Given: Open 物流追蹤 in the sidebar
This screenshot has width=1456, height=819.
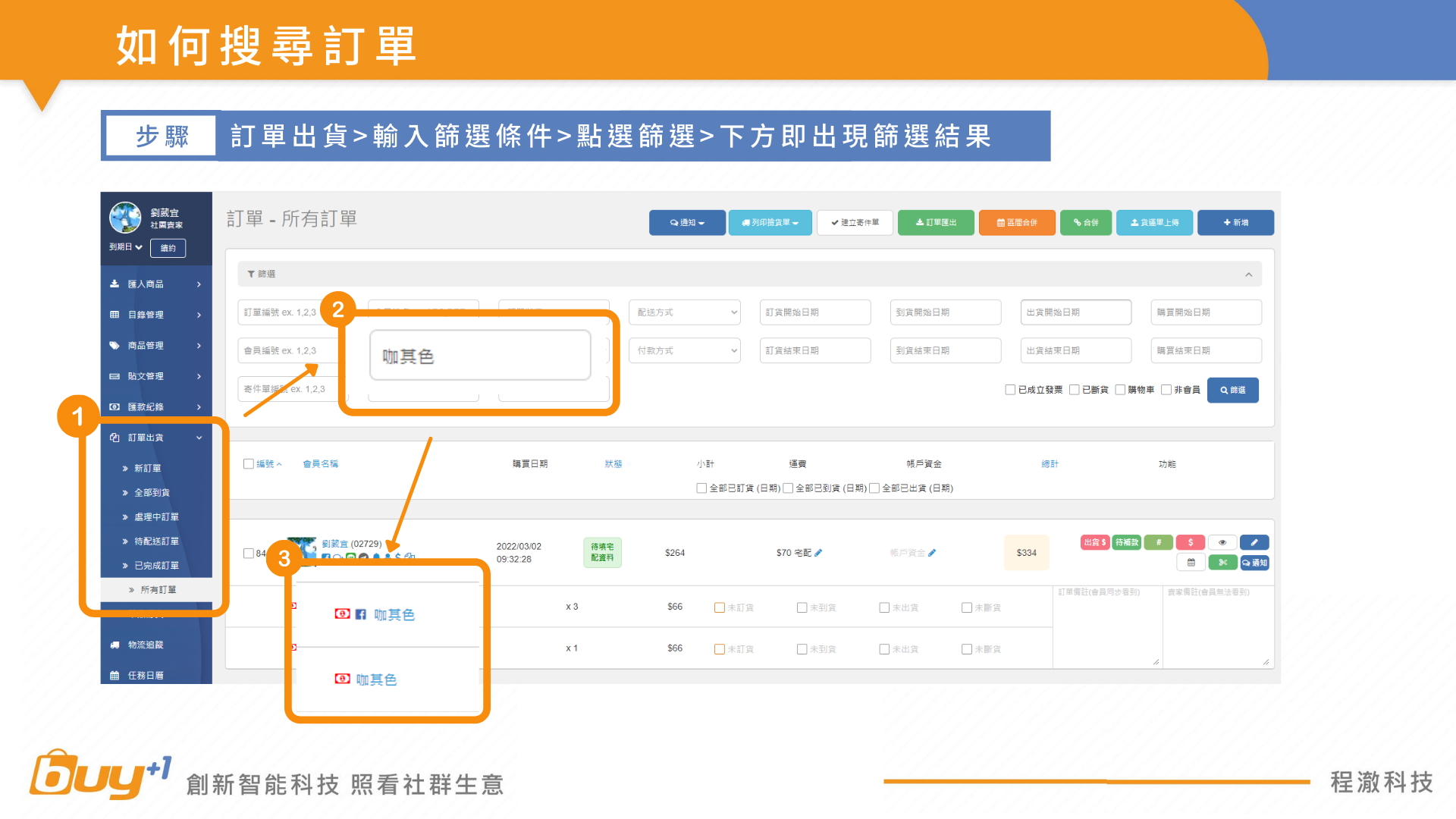Looking at the screenshot, I should click(146, 645).
